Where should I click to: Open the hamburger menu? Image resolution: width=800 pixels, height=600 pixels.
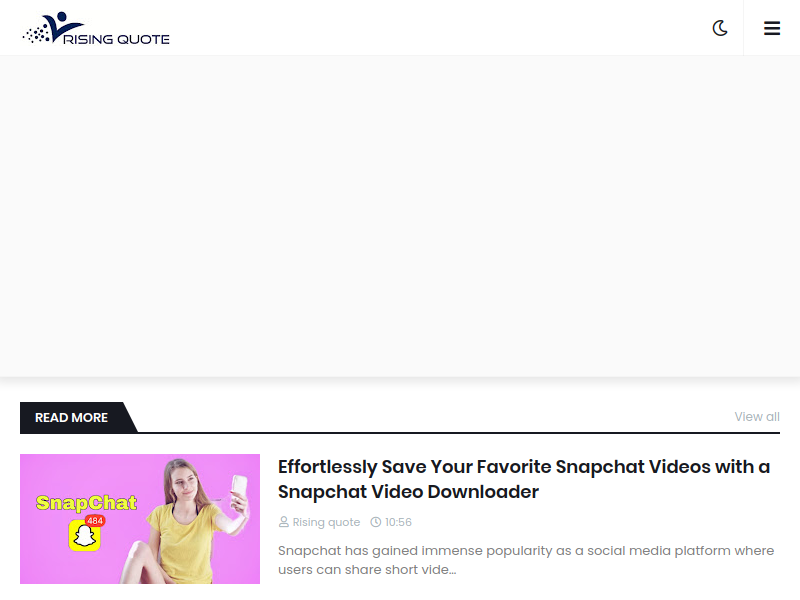[x=772, y=28]
